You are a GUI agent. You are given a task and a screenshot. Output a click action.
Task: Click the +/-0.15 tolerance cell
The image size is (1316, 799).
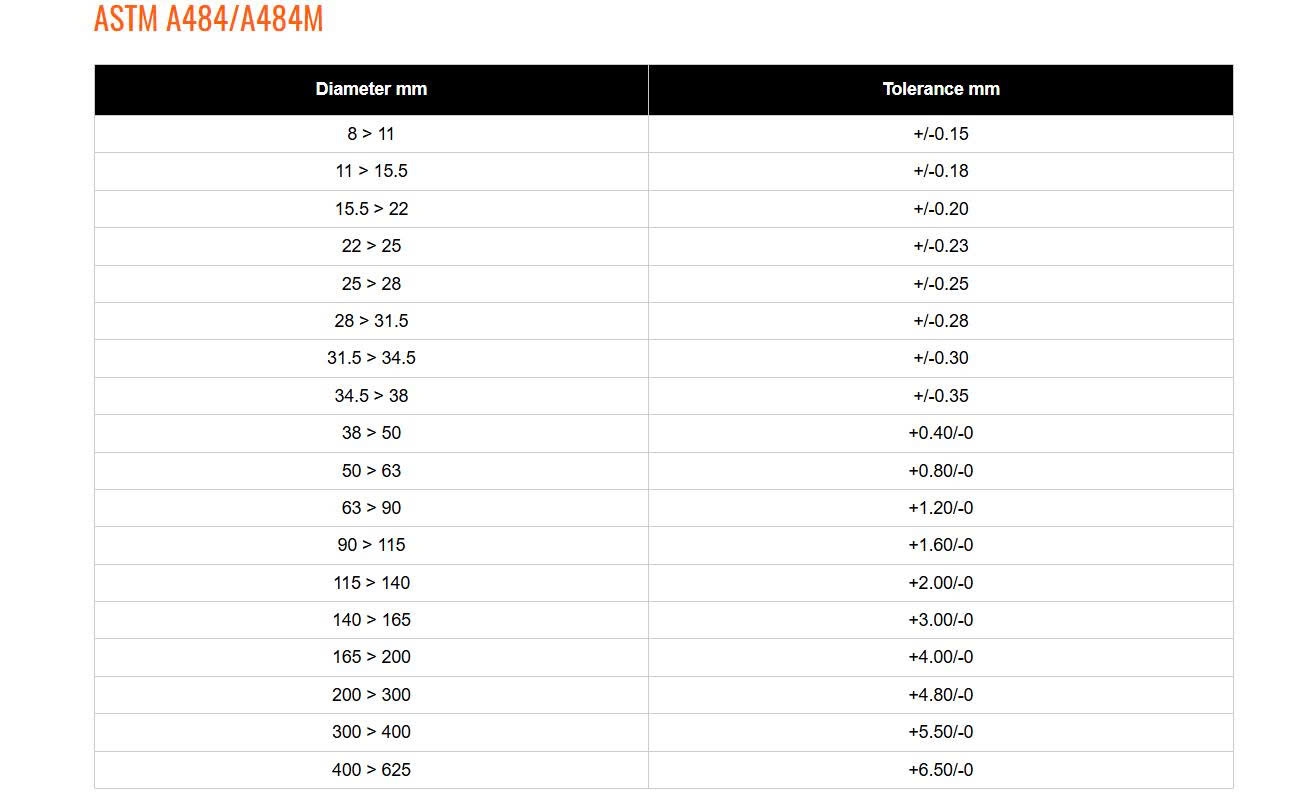(x=940, y=134)
